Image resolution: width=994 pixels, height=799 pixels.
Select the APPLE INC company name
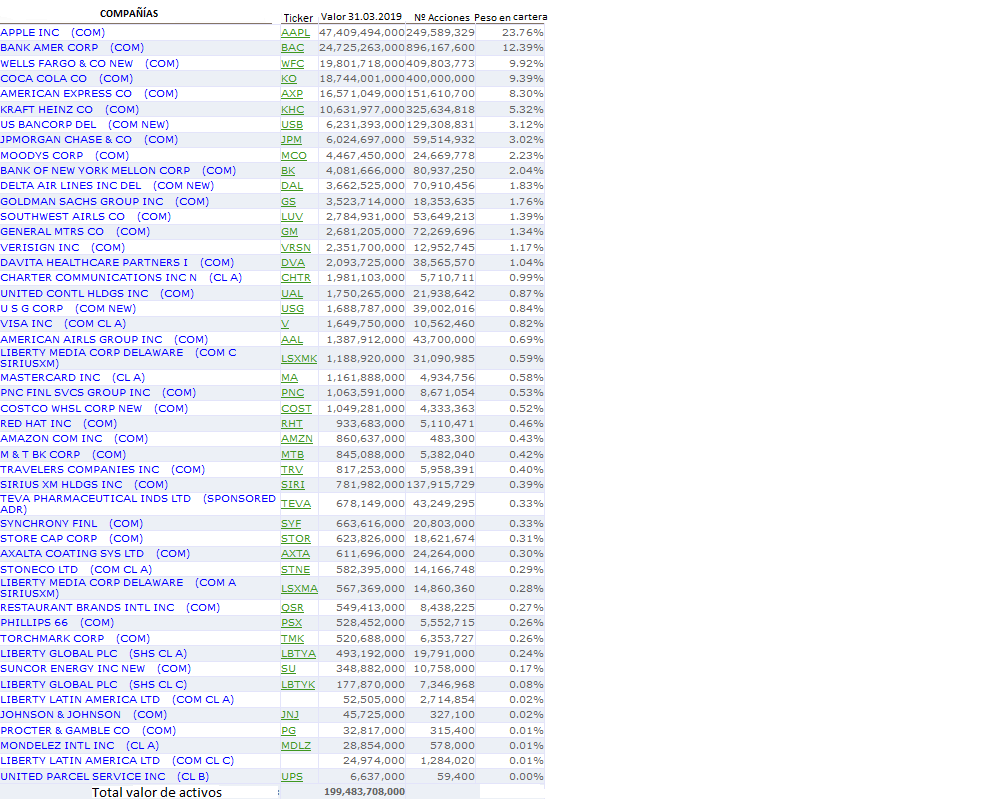tap(53, 32)
